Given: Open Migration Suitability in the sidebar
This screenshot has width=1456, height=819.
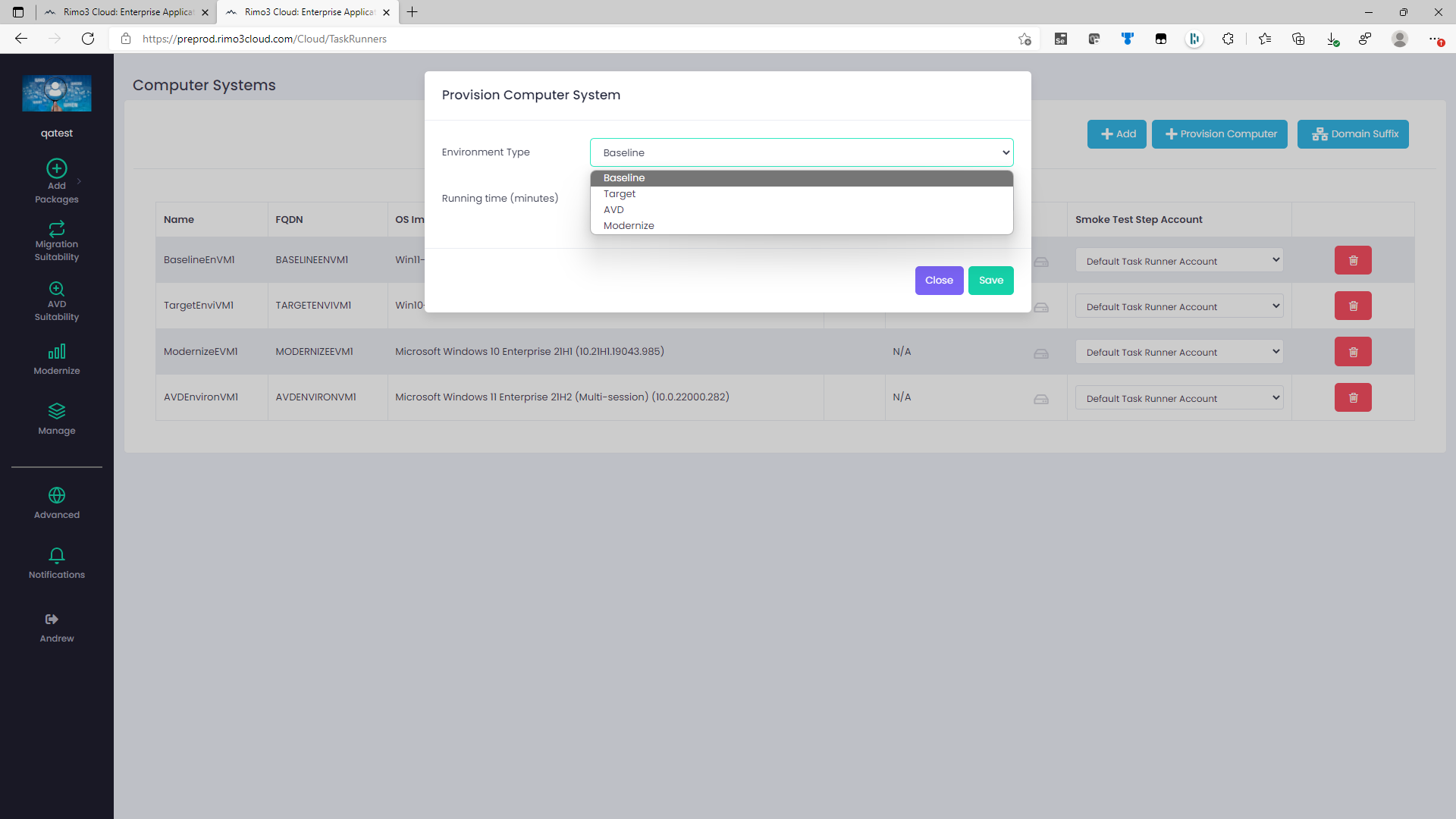Looking at the screenshot, I should 57,228.
